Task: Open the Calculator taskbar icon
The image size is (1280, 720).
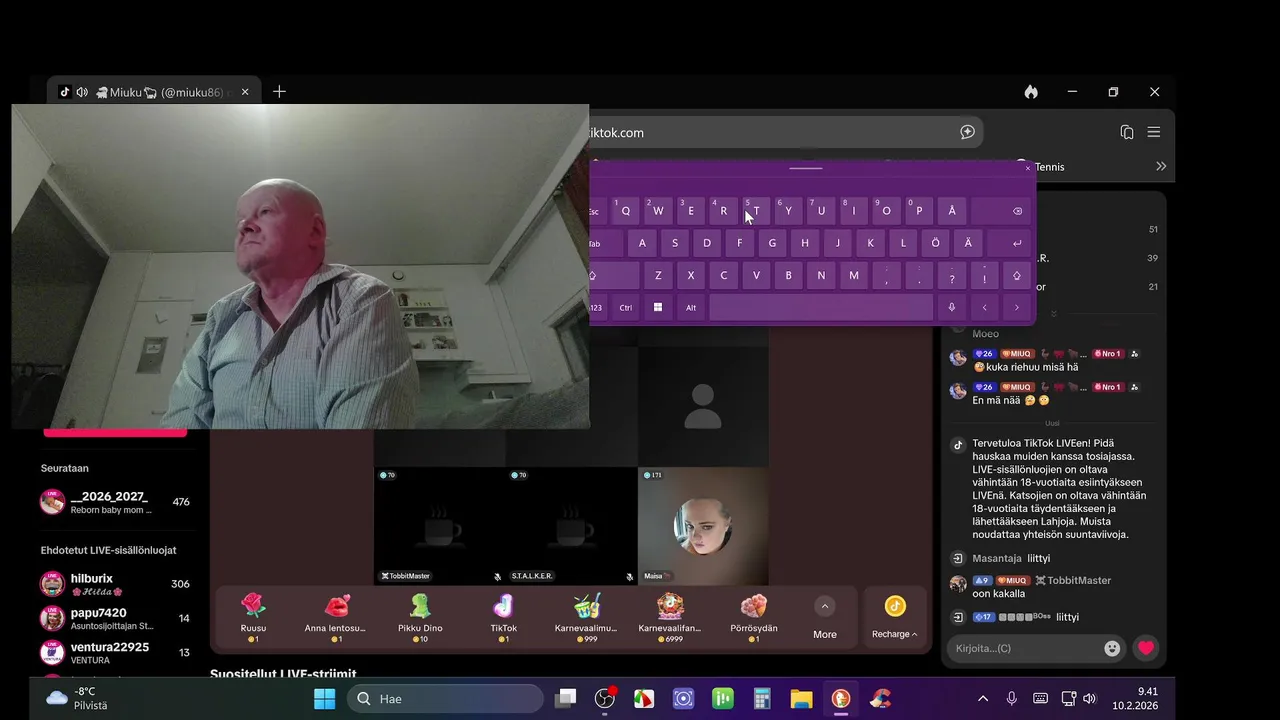Action: 762,699
